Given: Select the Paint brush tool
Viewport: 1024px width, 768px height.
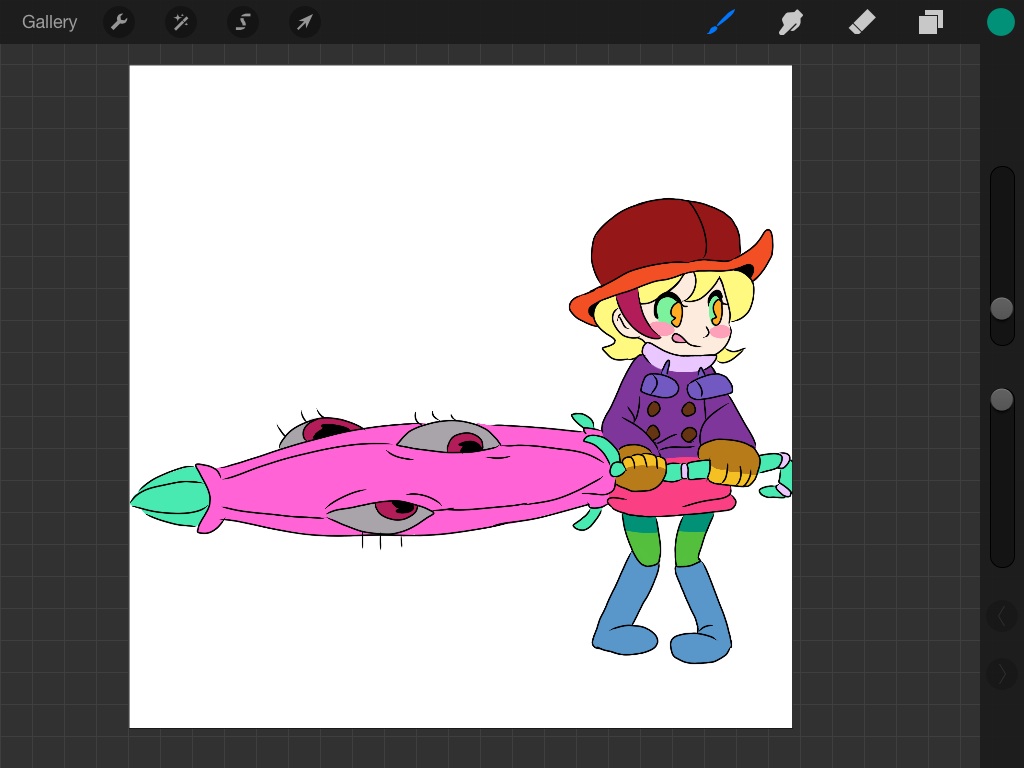Looking at the screenshot, I should pos(721,22).
